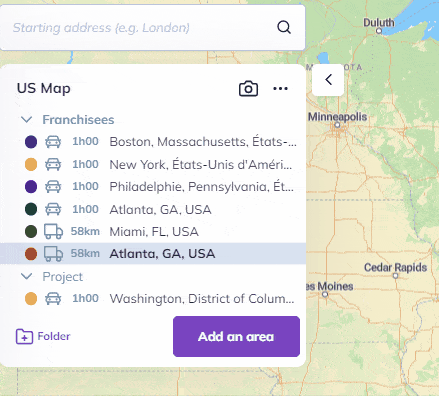Select the Washington, District of Columbia entry
Viewport: 439px width, 396px height.
click(x=153, y=298)
